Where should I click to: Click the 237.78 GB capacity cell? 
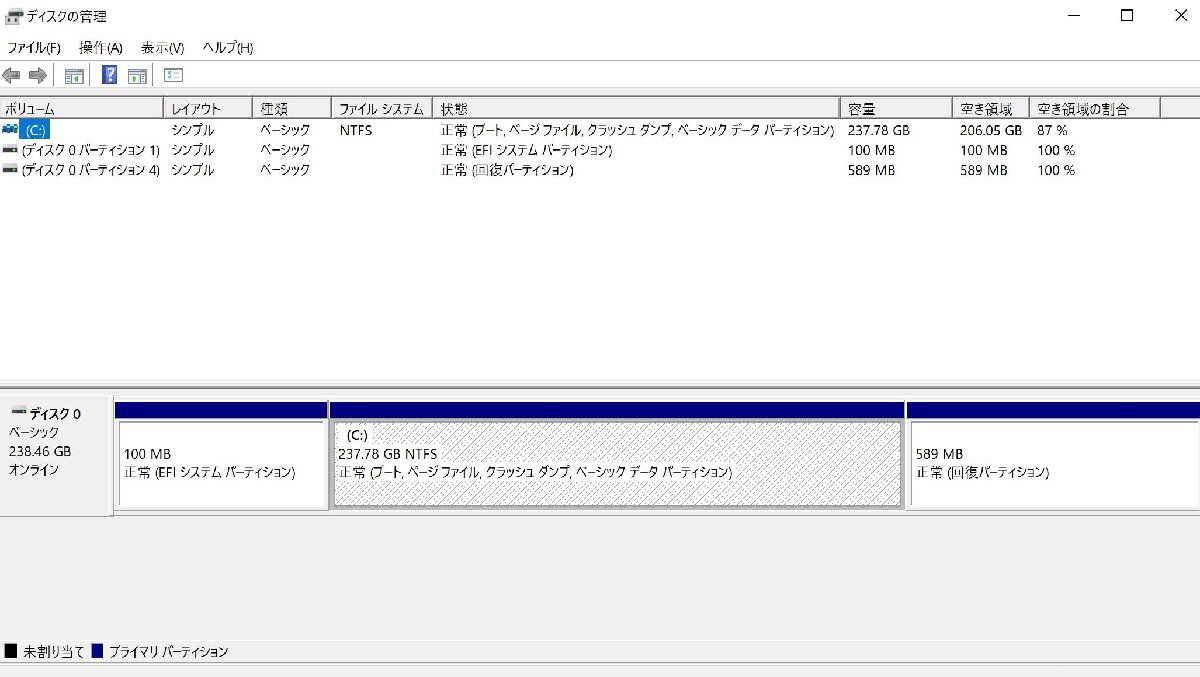point(879,130)
